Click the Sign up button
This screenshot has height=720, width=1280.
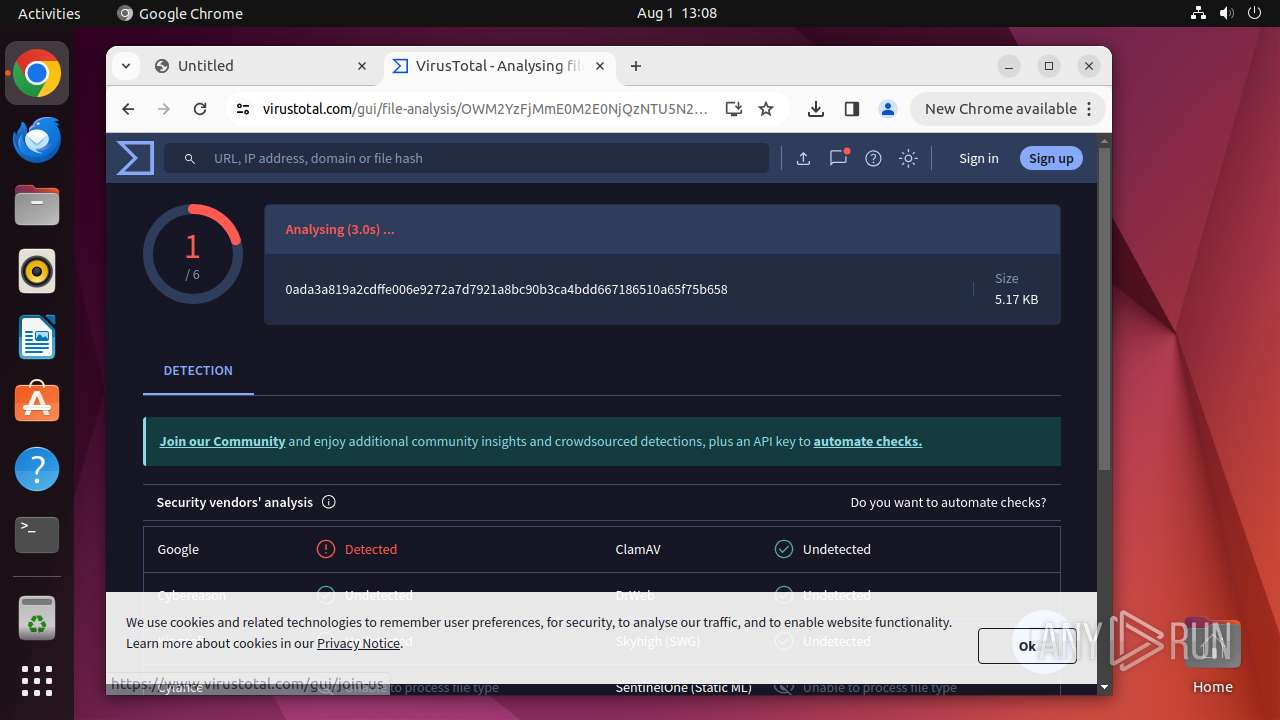(x=1051, y=158)
